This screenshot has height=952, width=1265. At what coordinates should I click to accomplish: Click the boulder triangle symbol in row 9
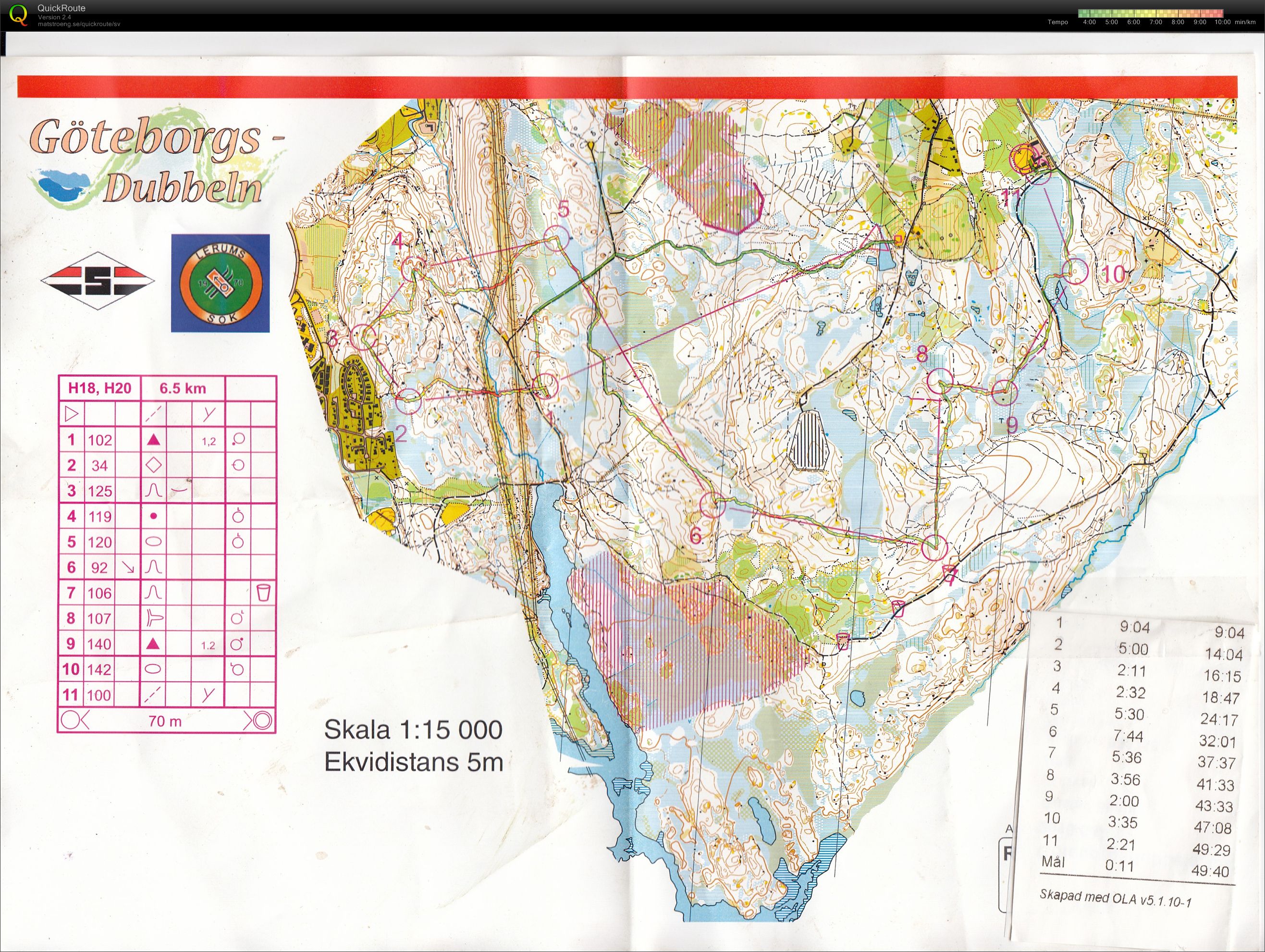click(x=153, y=643)
